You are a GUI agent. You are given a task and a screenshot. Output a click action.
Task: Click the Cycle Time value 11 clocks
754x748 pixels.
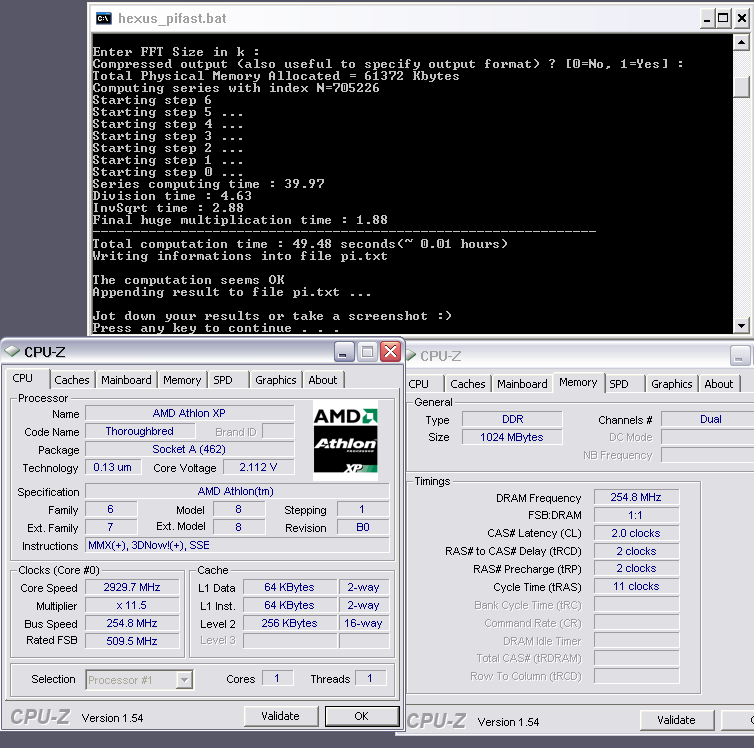pos(636,586)
